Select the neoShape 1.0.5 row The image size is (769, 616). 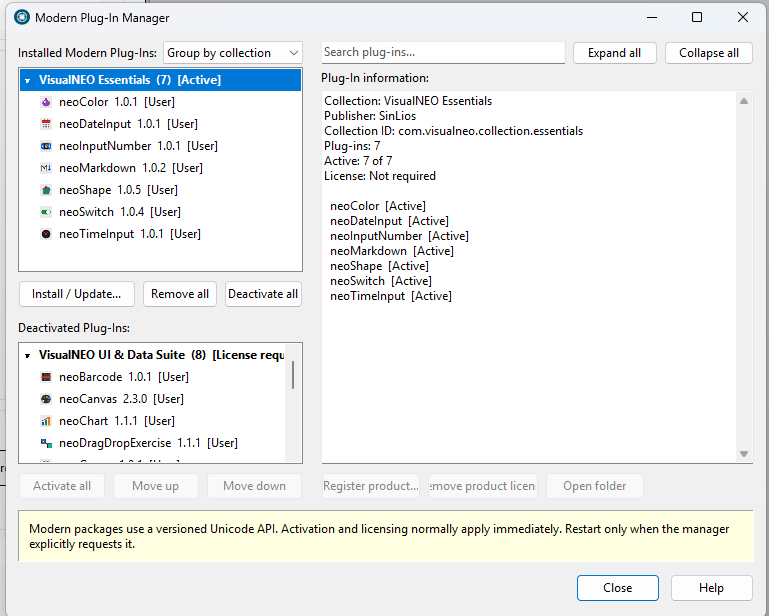pos(160,190)
